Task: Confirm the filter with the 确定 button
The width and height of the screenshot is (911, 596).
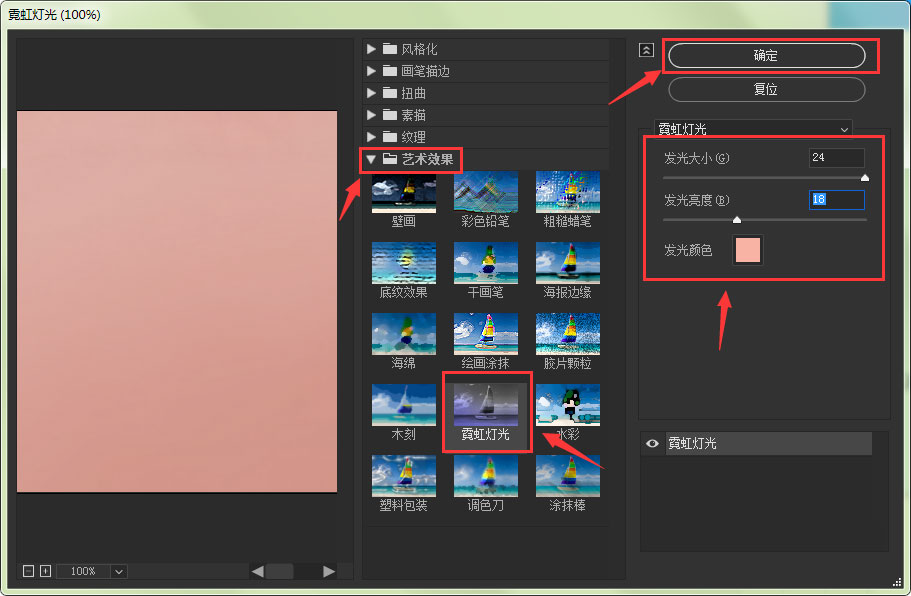Action: (766, 56)
